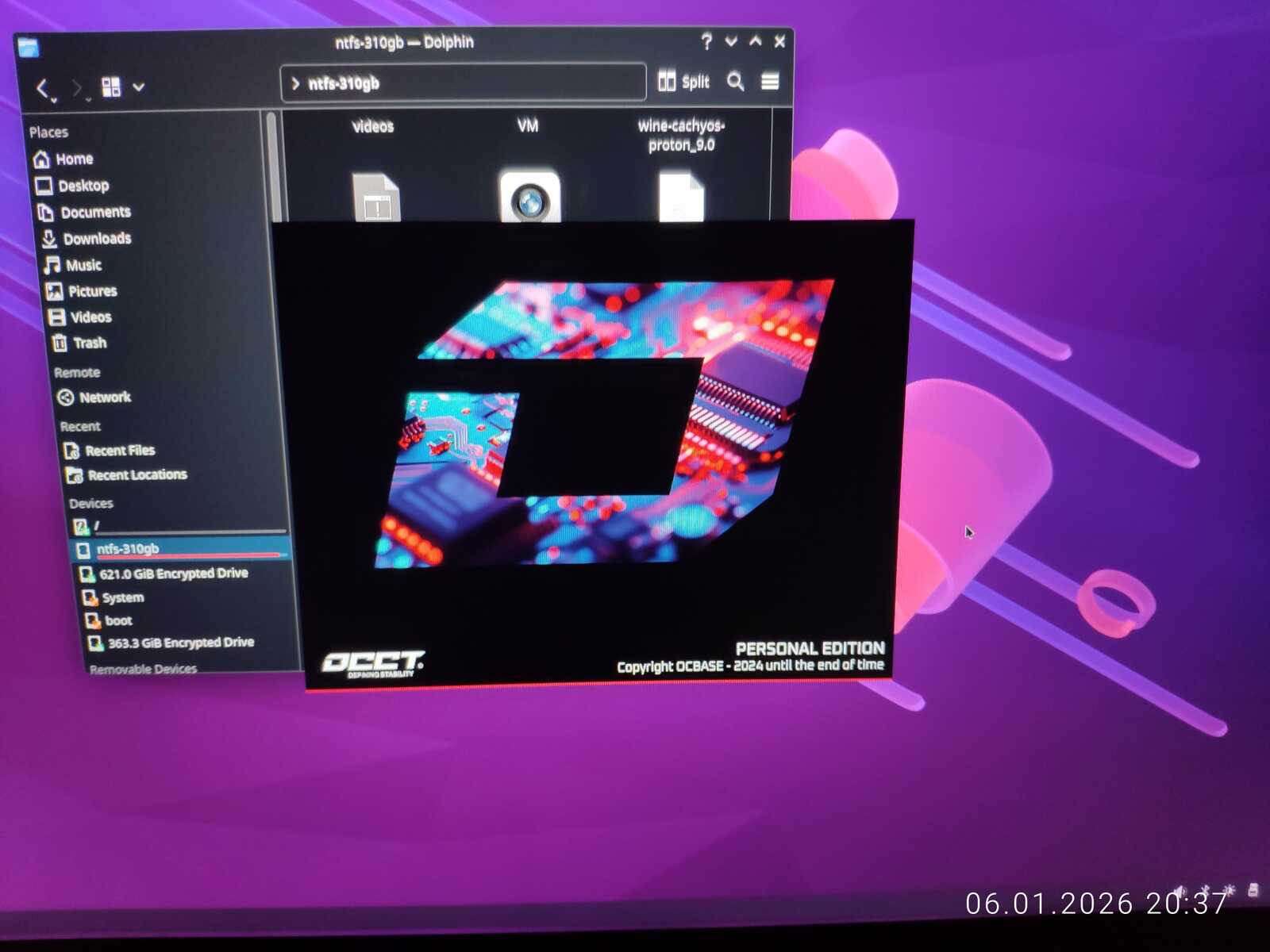1270x952 pixels.
Task: Open Dolphin's search tool
Action: click(x=736, y=81)
